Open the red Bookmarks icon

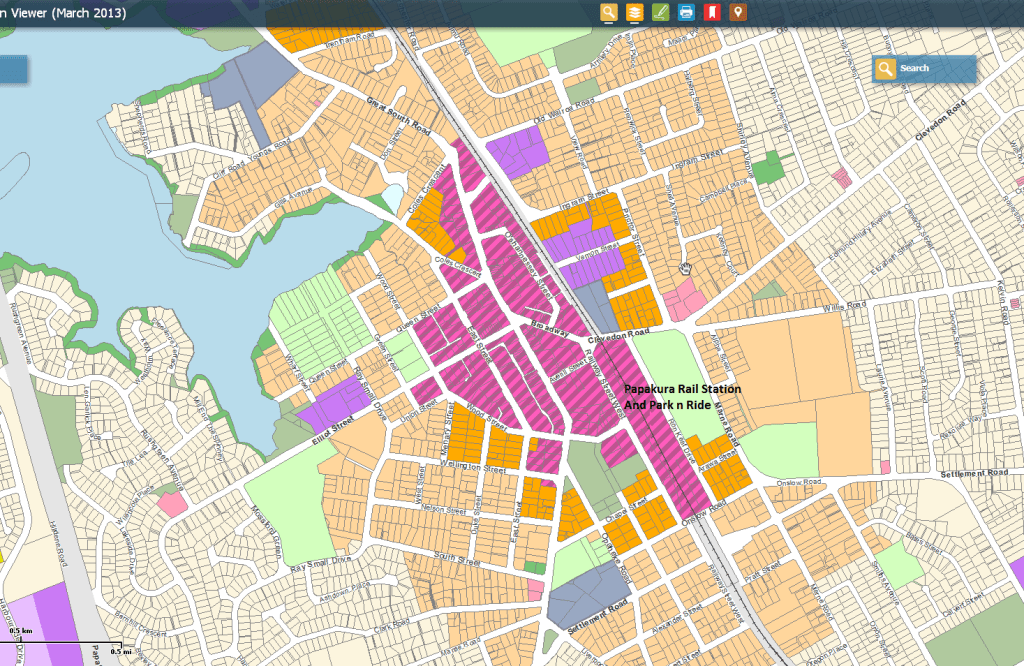click(712, 13)
